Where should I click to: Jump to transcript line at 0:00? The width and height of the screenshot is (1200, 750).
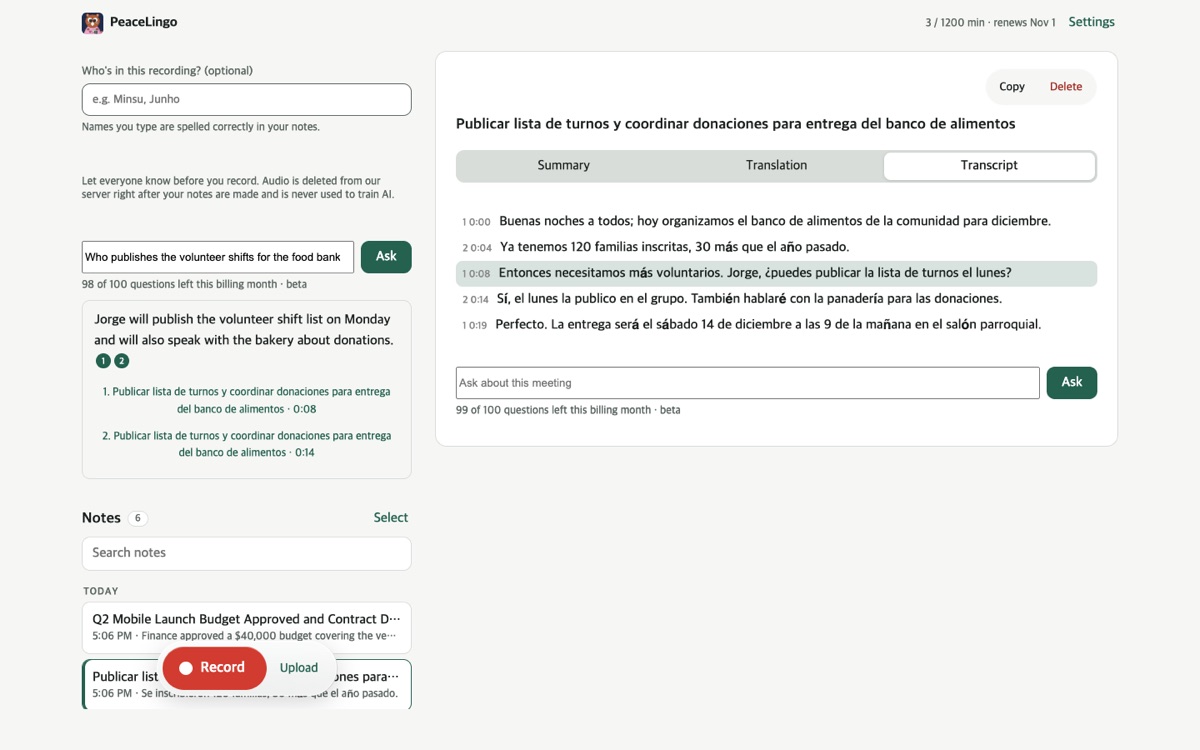click(776, 221)
